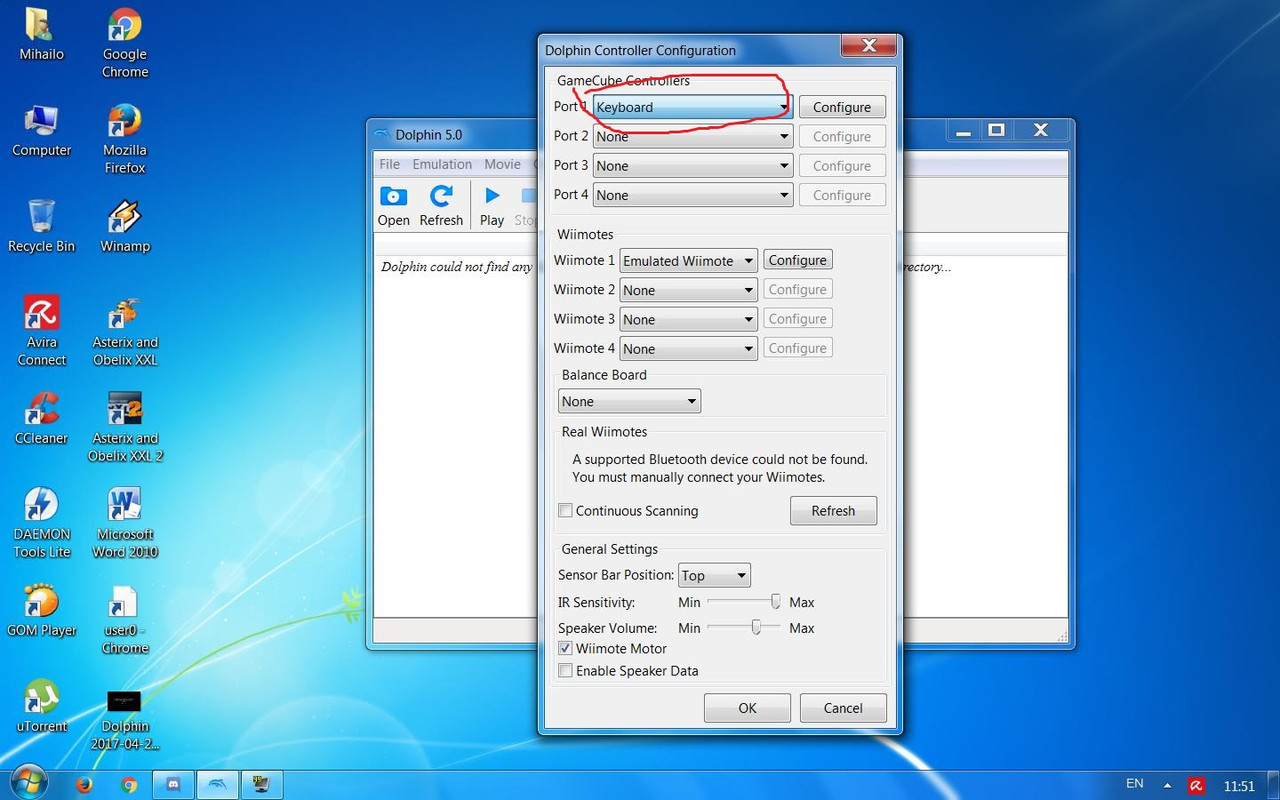
Task: Click Play icon in Dolphin 5.0 toolbar
Action: tap(492, 207)
